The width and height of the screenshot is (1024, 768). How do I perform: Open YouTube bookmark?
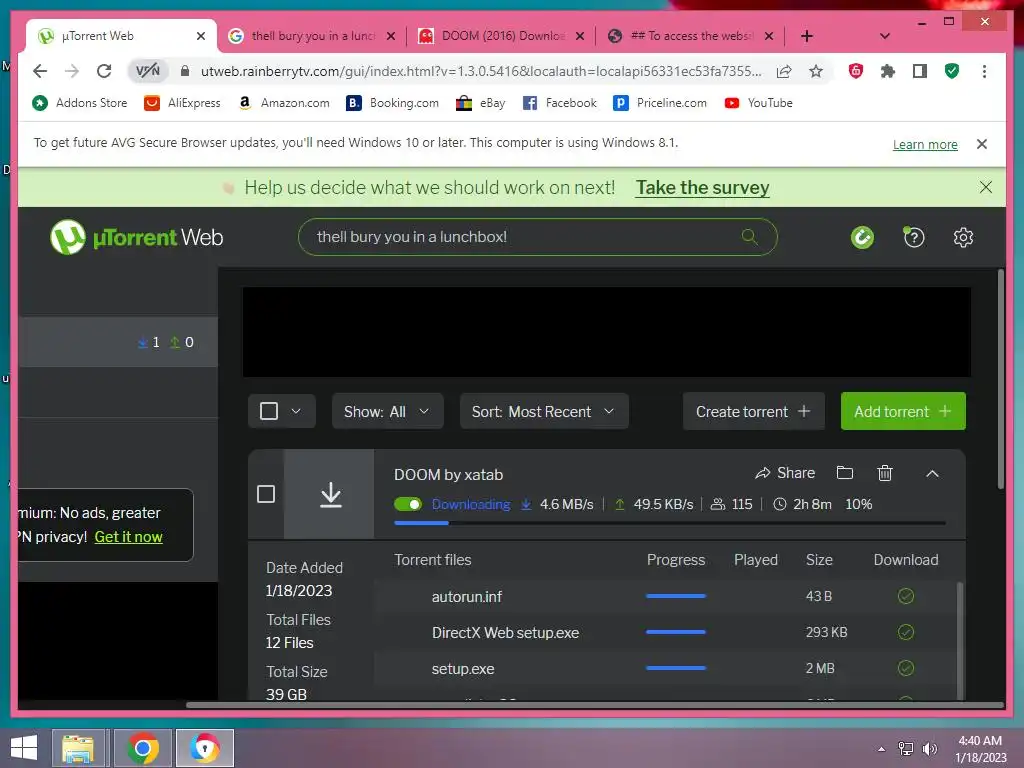[x=758, y=103]
